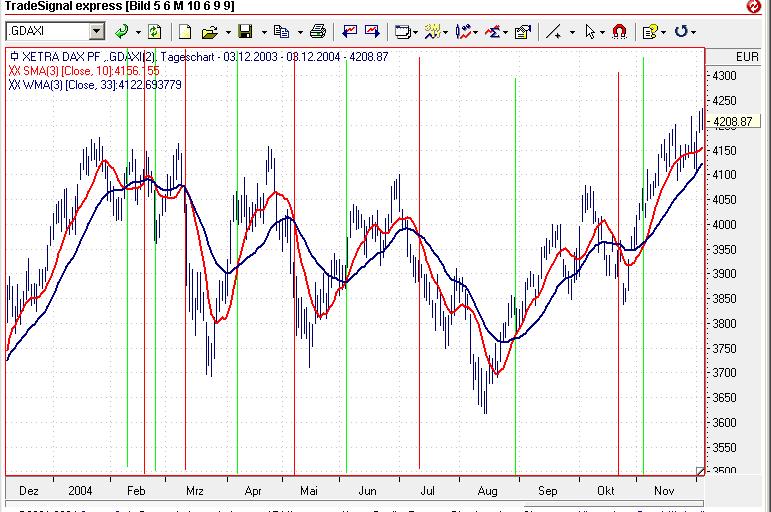Screen dimensions: 771x512
Task: Click the green refresh chart icon
Action: tap(155, 32)
